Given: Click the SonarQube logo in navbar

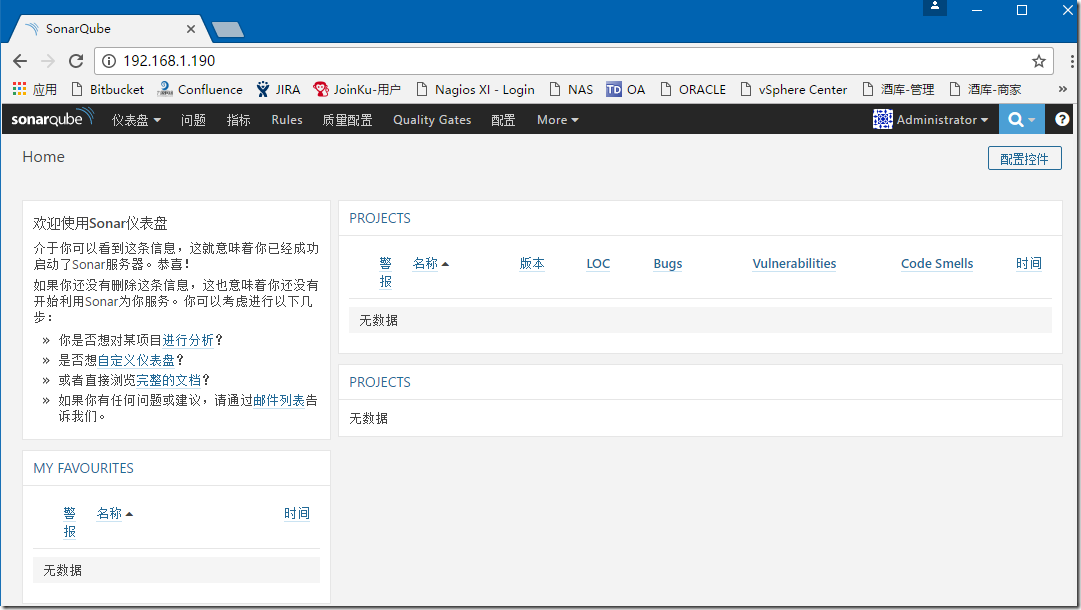Looking at the screenshot, I should tap(52, 119).
